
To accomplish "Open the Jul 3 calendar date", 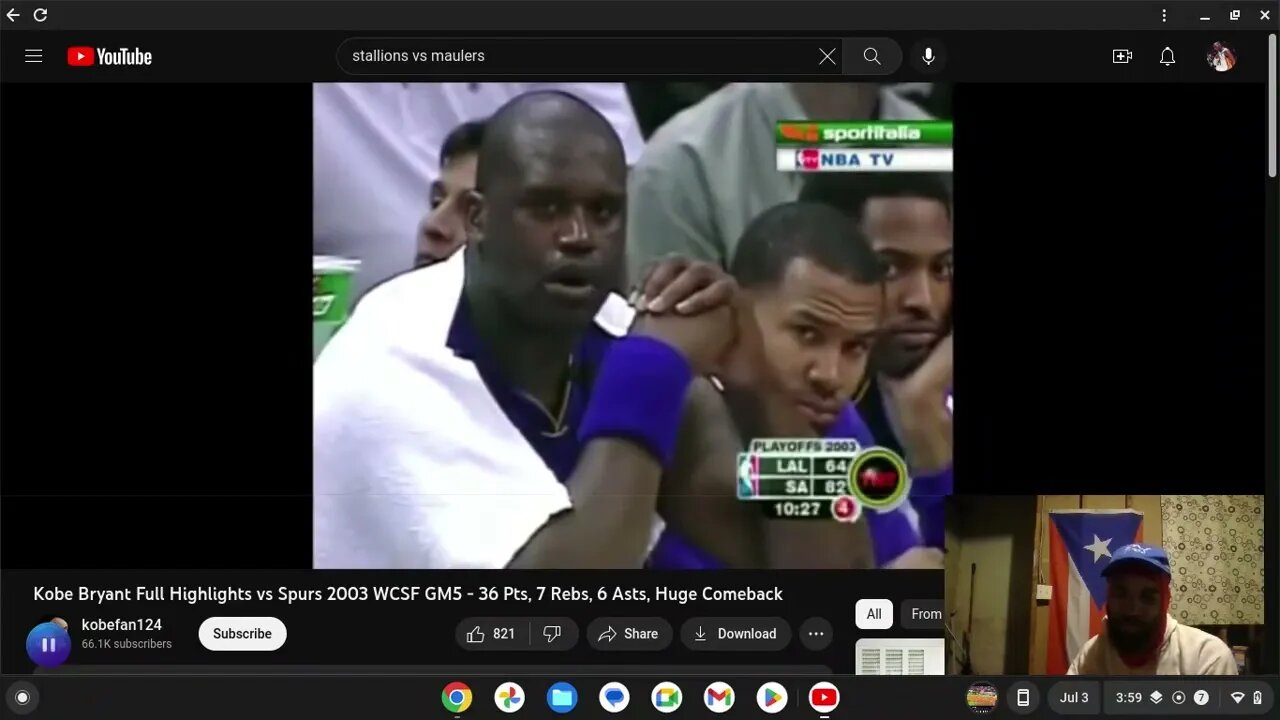I will (1074, 697).
